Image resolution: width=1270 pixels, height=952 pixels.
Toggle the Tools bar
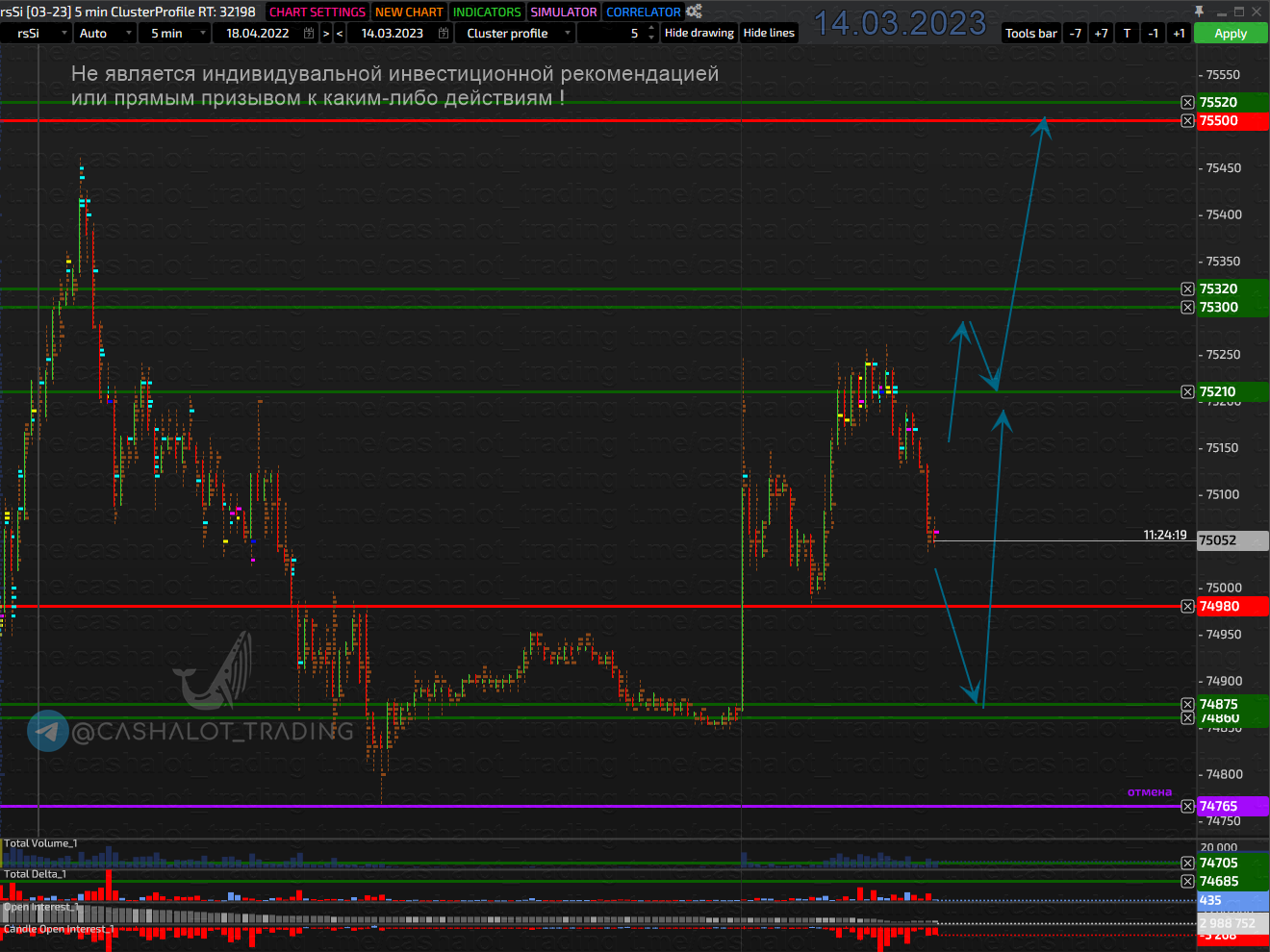1030,33
